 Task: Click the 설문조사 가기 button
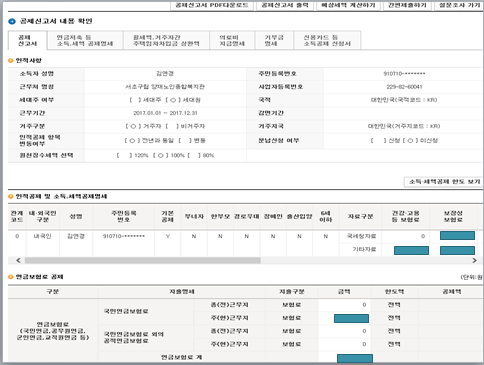pyautogui.click(x=459, y=5)
